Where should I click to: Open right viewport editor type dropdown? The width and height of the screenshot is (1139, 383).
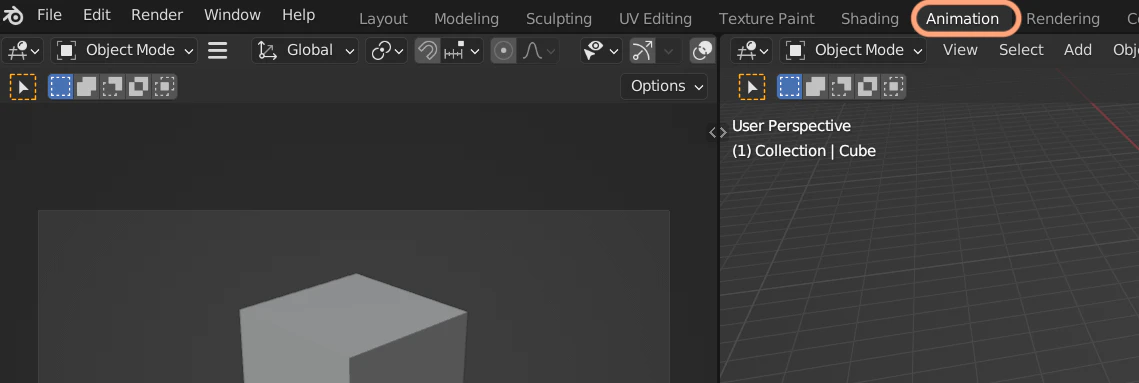pyautogui.click(x=753, y=50)
